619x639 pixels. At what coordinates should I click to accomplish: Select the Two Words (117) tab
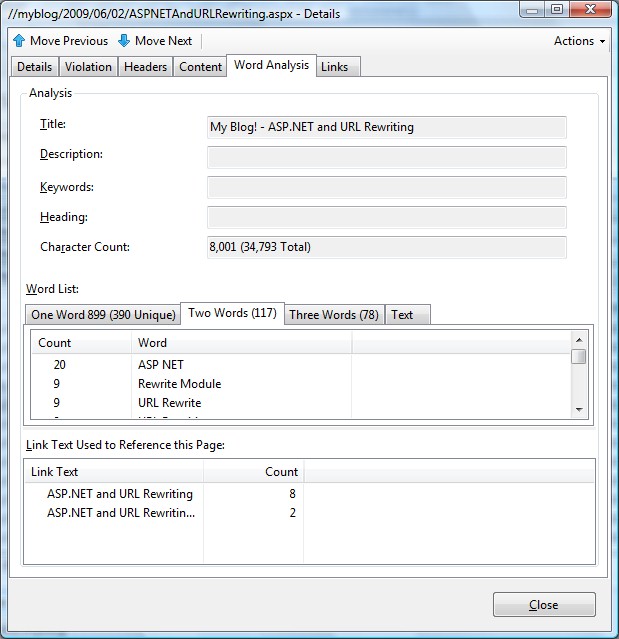point(232,313)
